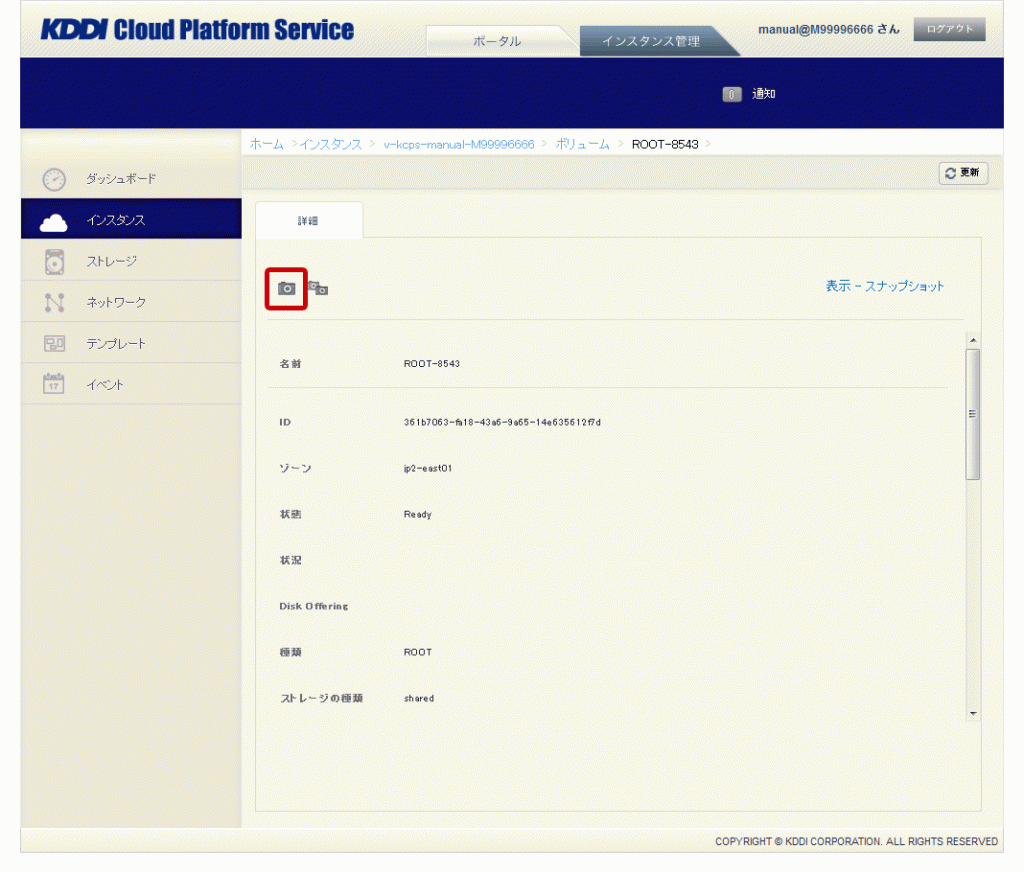1024x872 pixels.
Task: Open v-kcps-manual-M99996666 breadcrumb link
Action: (458, 144)
